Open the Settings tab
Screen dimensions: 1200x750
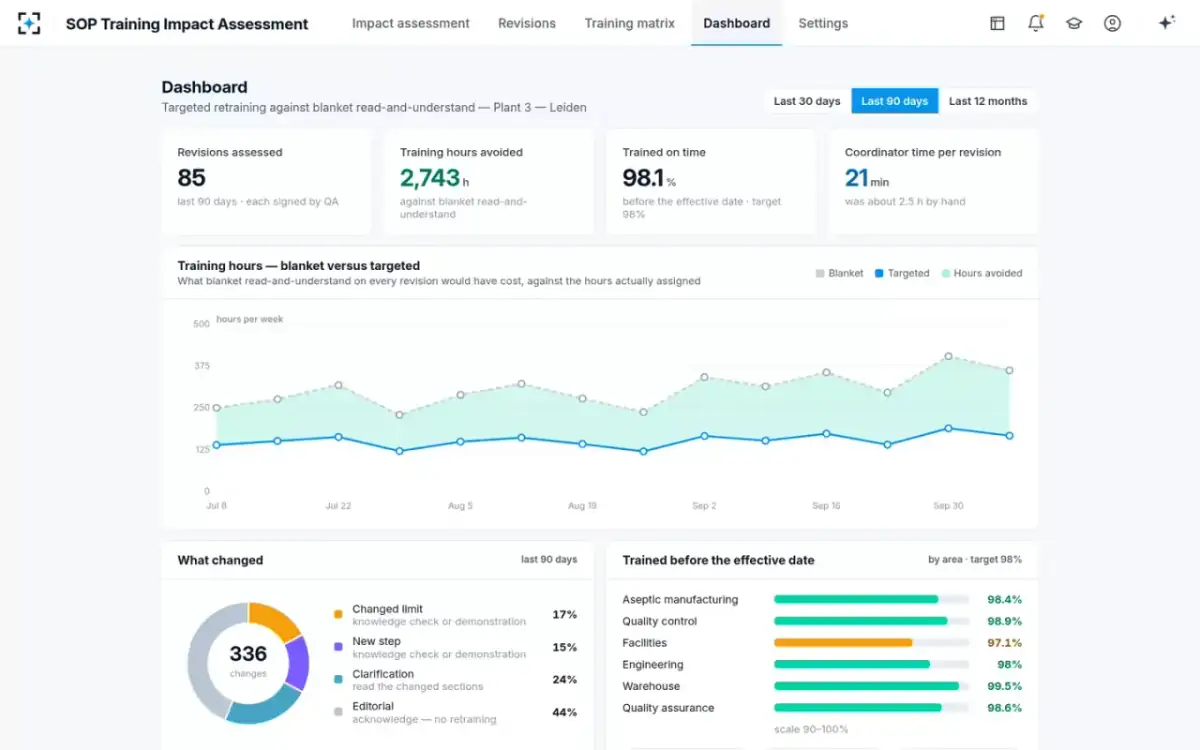pyautogui.click(x=823, y=23)
